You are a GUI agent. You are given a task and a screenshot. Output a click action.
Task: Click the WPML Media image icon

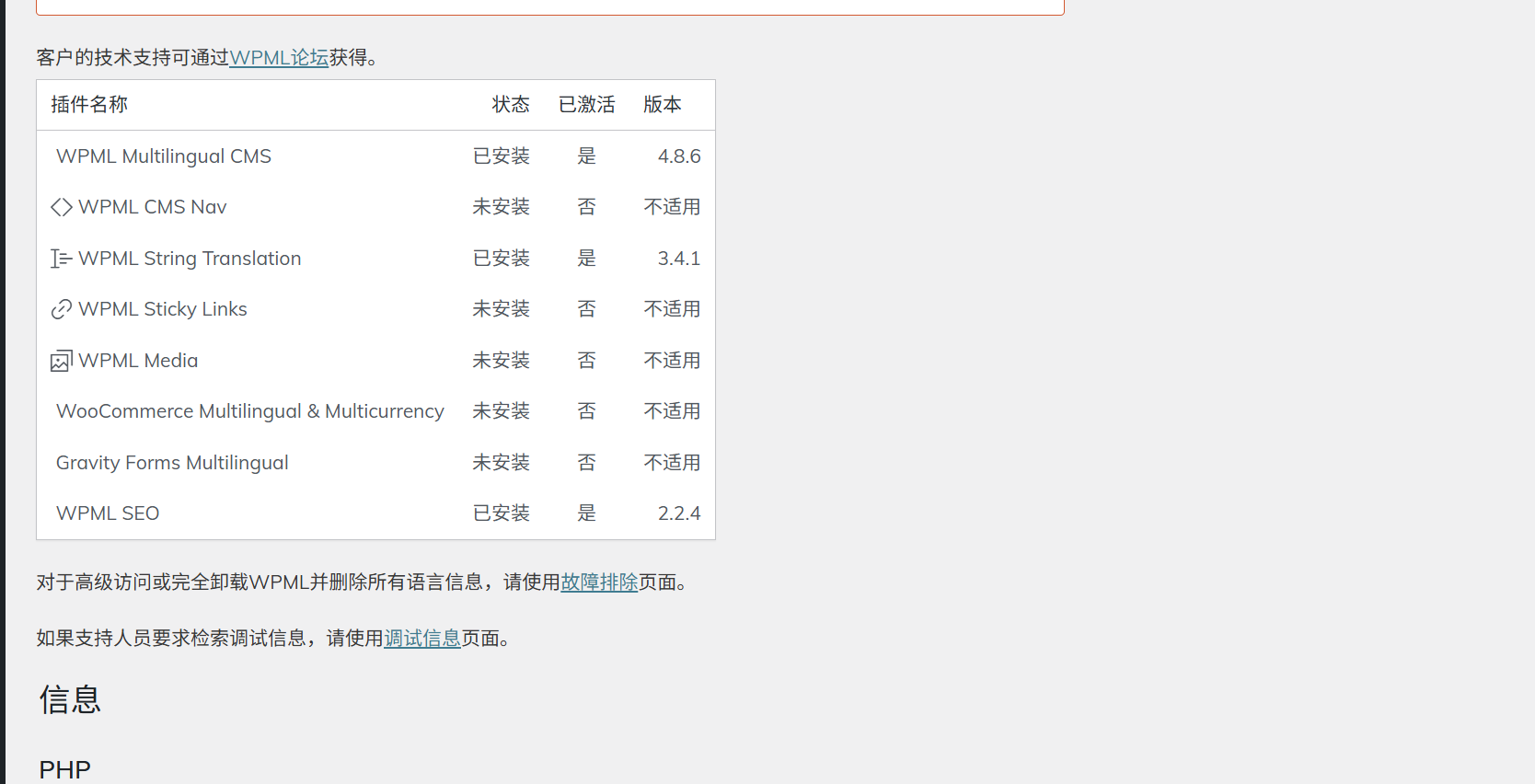pos(62,361)
